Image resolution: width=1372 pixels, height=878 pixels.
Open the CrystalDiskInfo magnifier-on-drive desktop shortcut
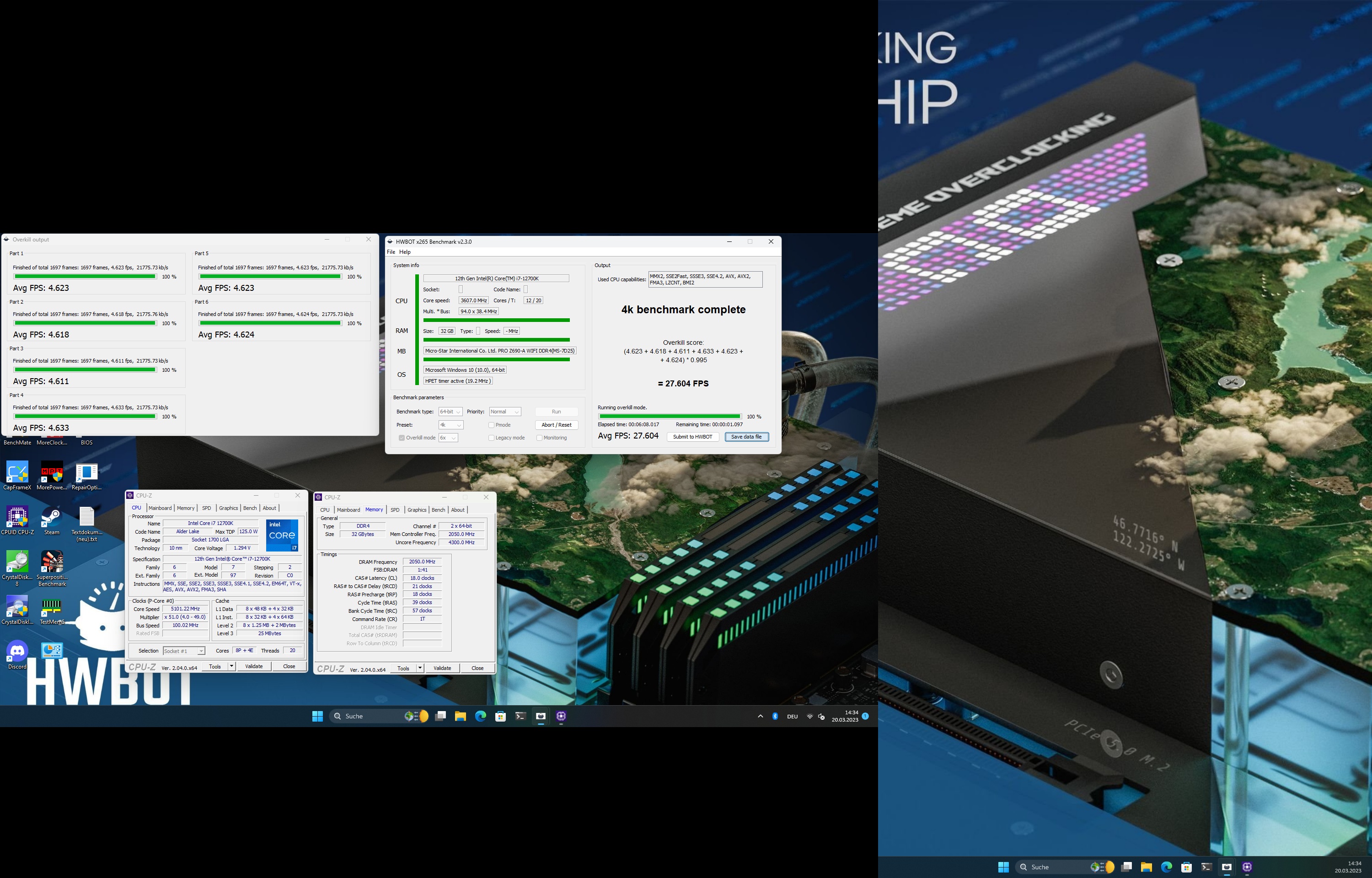click(x=17, y=610)
